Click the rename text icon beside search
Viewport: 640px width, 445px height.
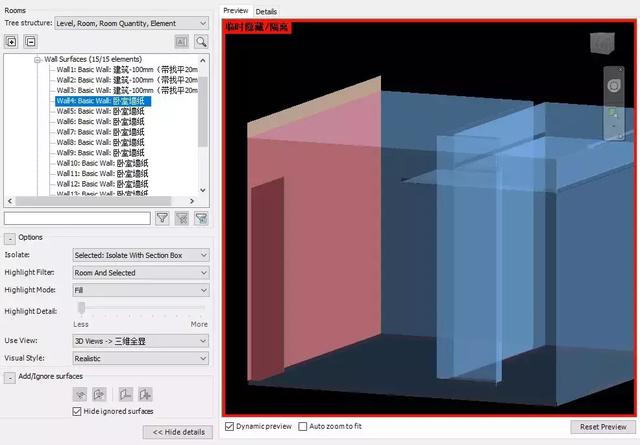[x=182, y=41]
